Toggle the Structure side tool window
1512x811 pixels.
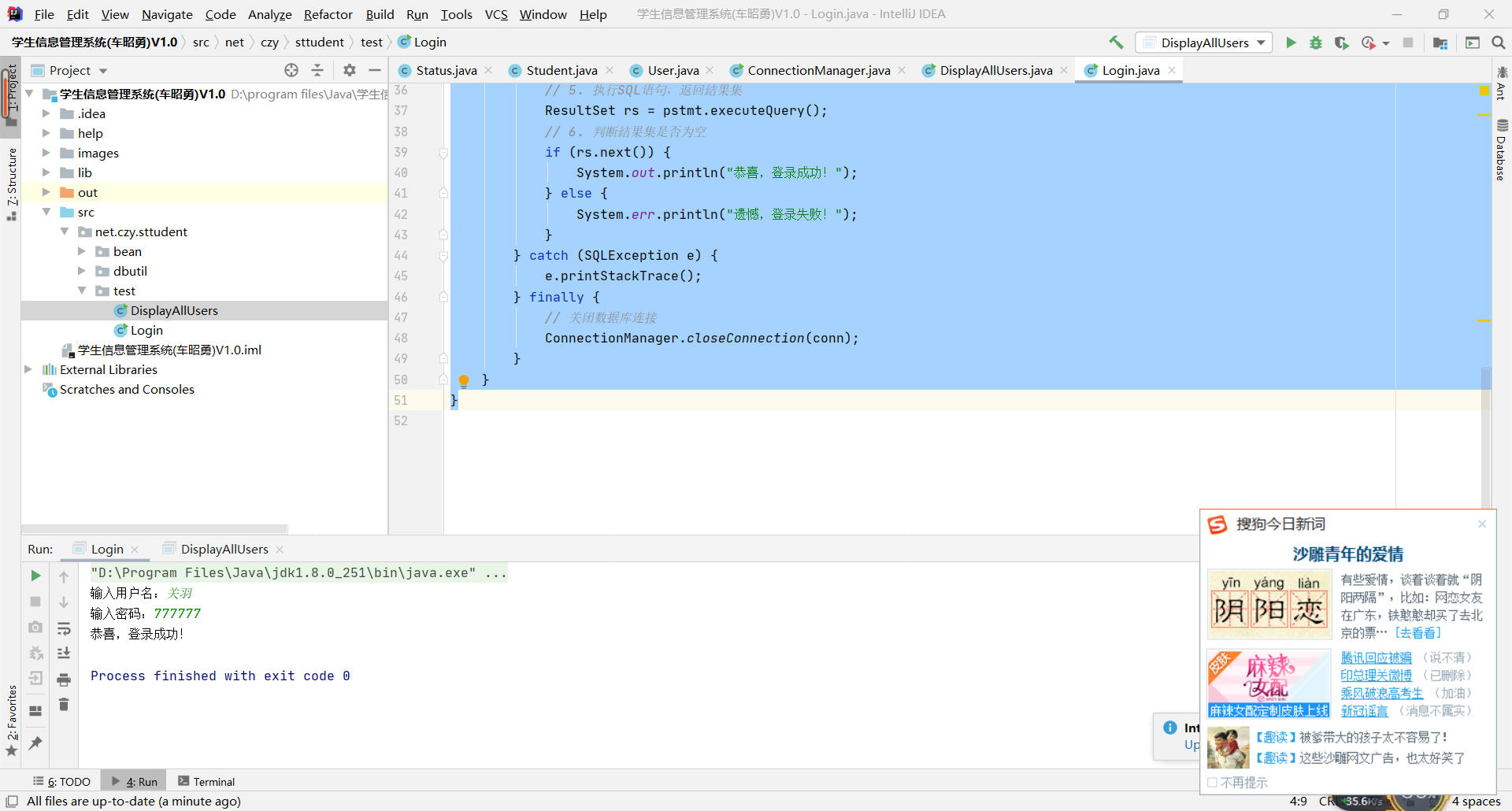pyautogui.click(x=11, y=184)
